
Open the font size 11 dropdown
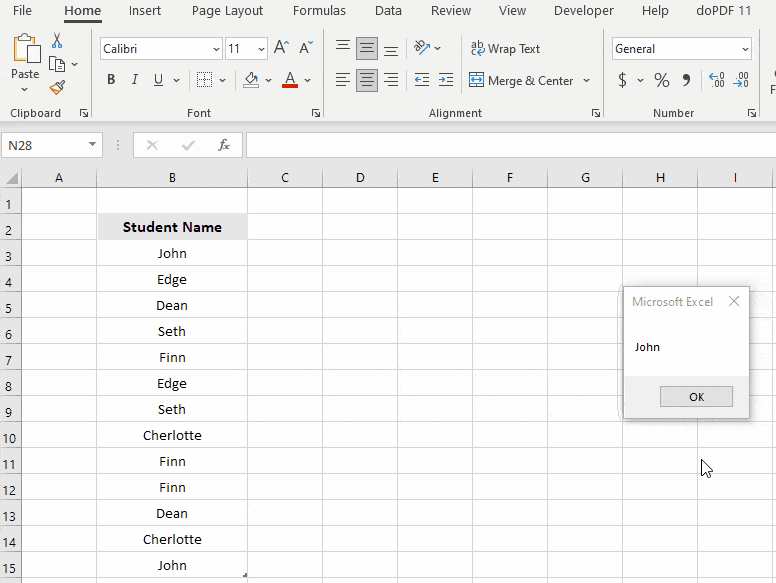point(261,49)
